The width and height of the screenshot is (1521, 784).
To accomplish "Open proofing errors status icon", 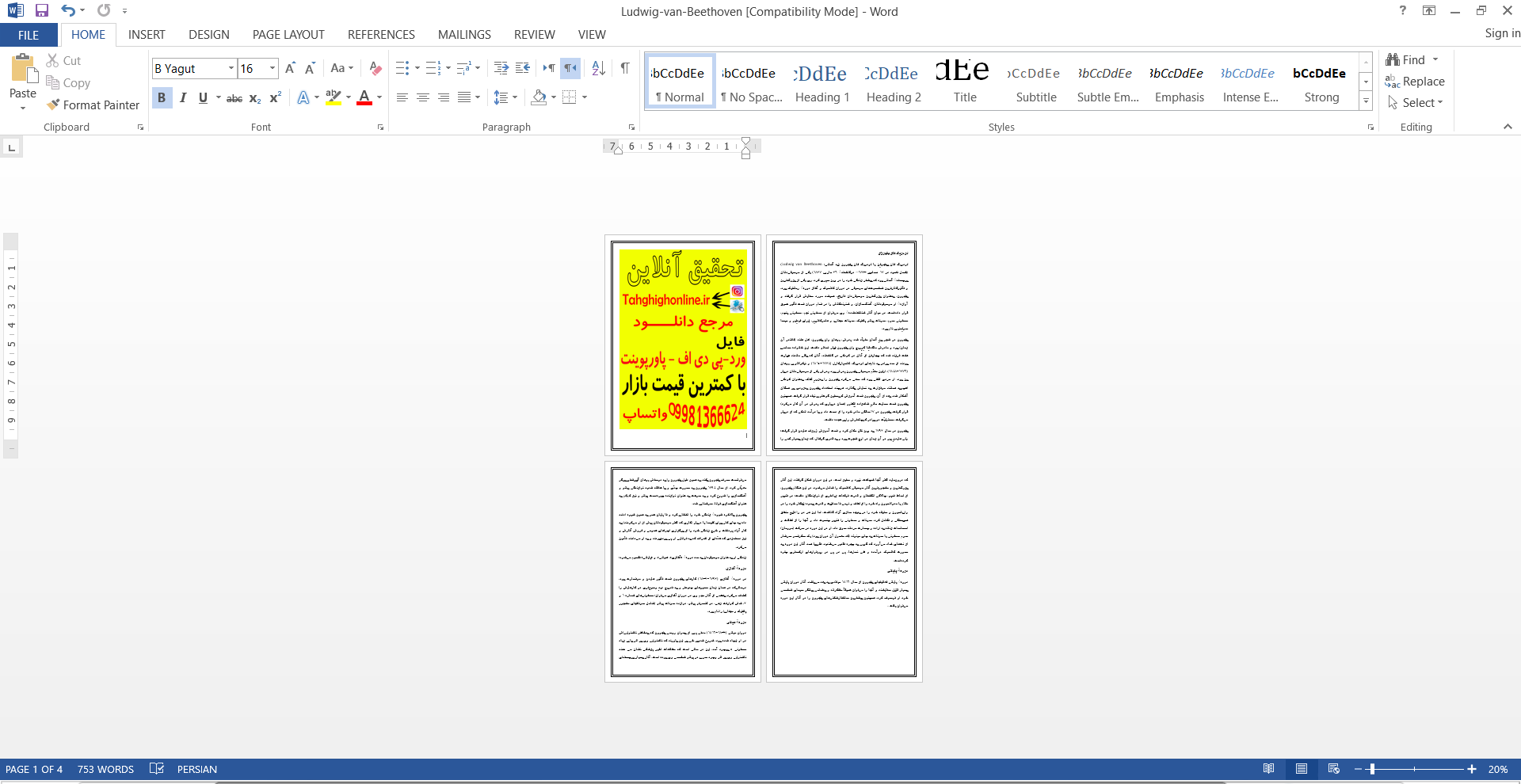I will coord(157,769).
